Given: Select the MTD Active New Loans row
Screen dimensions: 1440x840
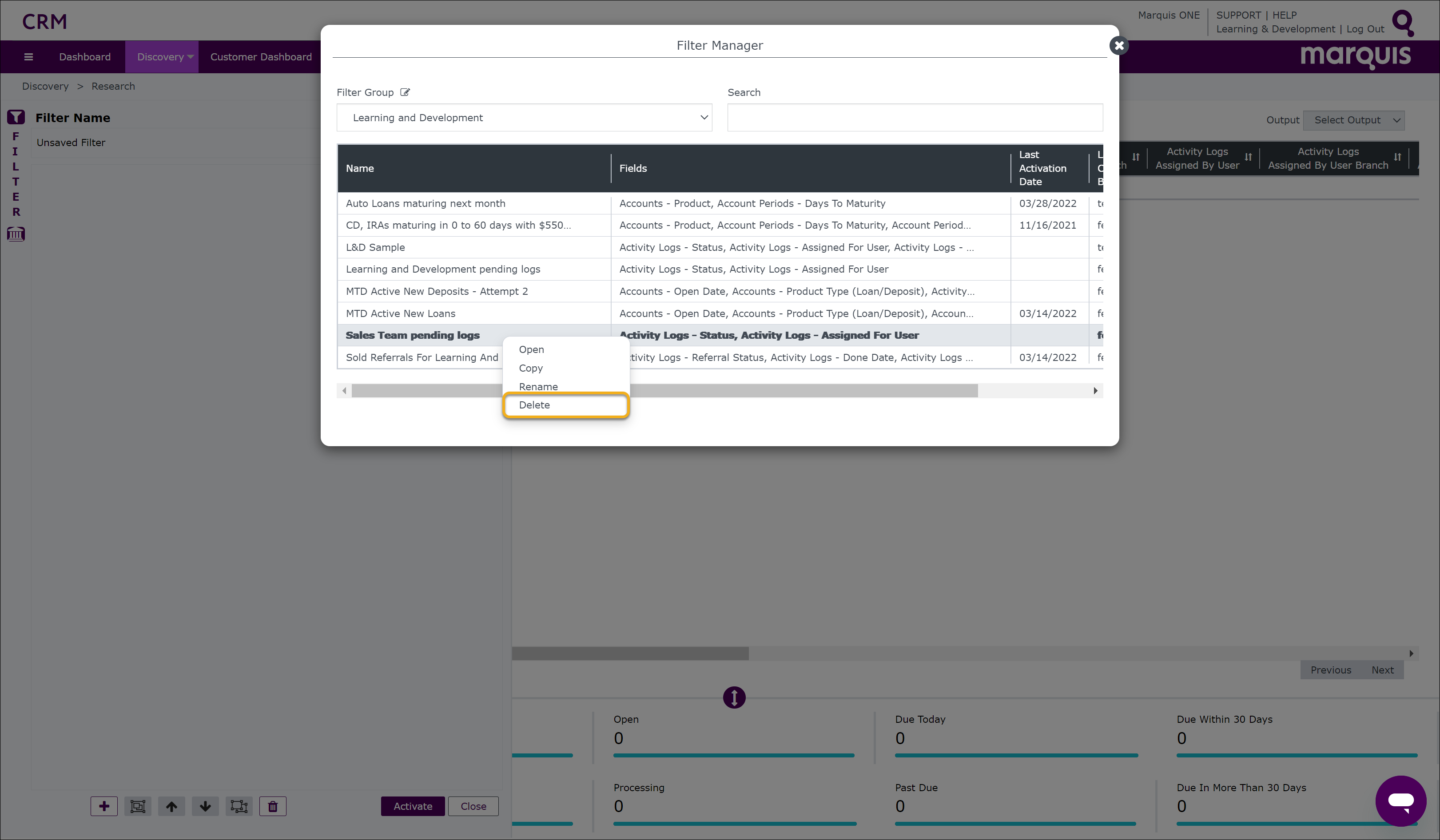Looking at the screenshot, I should click(720, 313).
